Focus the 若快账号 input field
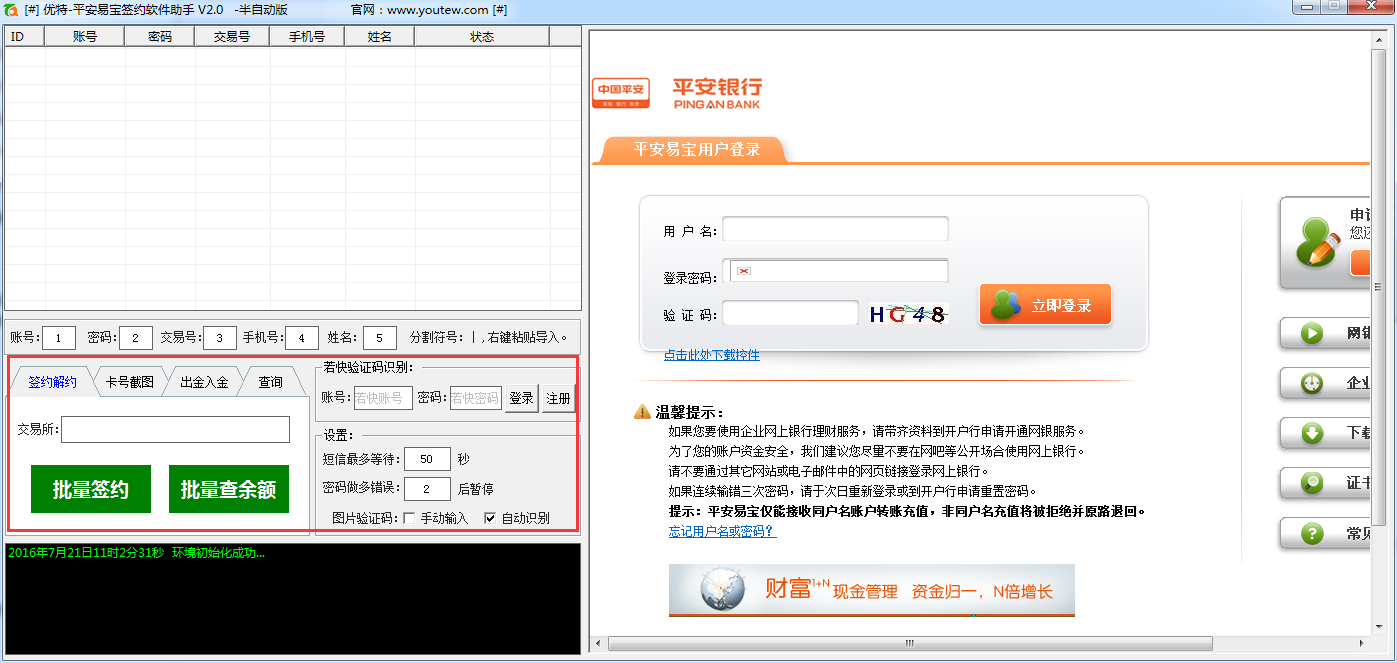 click(383, 398)
